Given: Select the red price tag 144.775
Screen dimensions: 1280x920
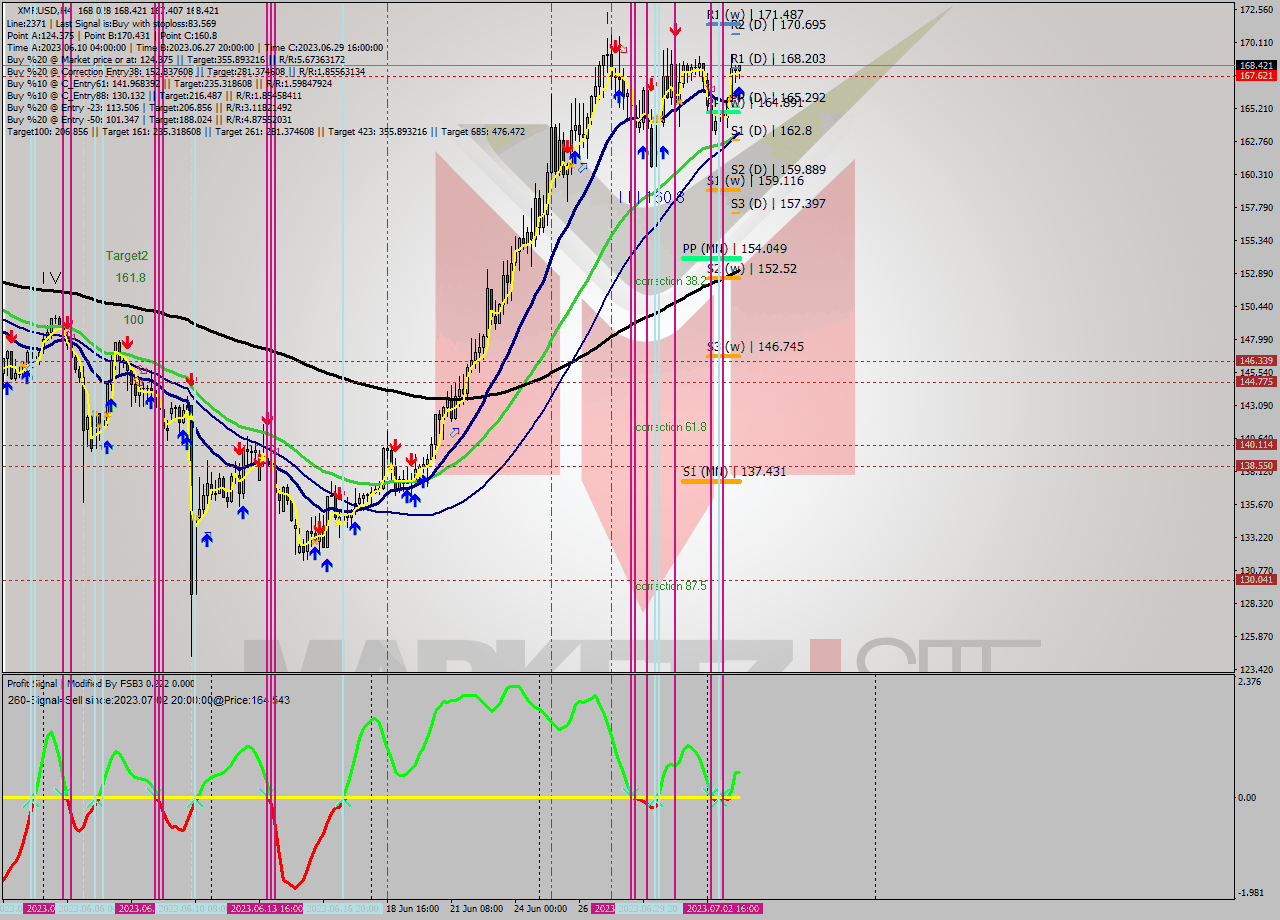Looking at the screenshot, I should point(1255,382).
